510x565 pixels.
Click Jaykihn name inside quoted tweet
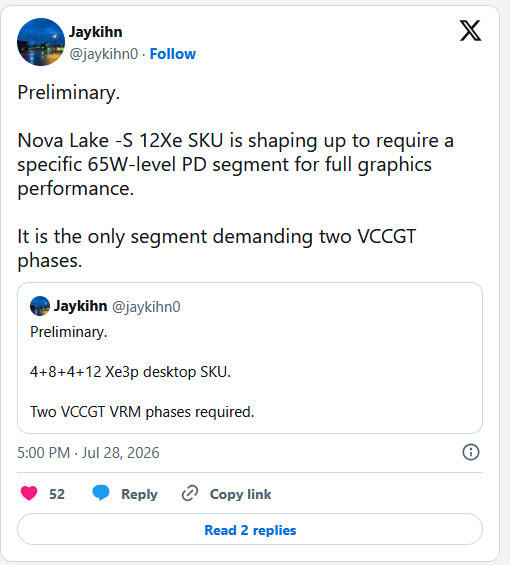80,306
